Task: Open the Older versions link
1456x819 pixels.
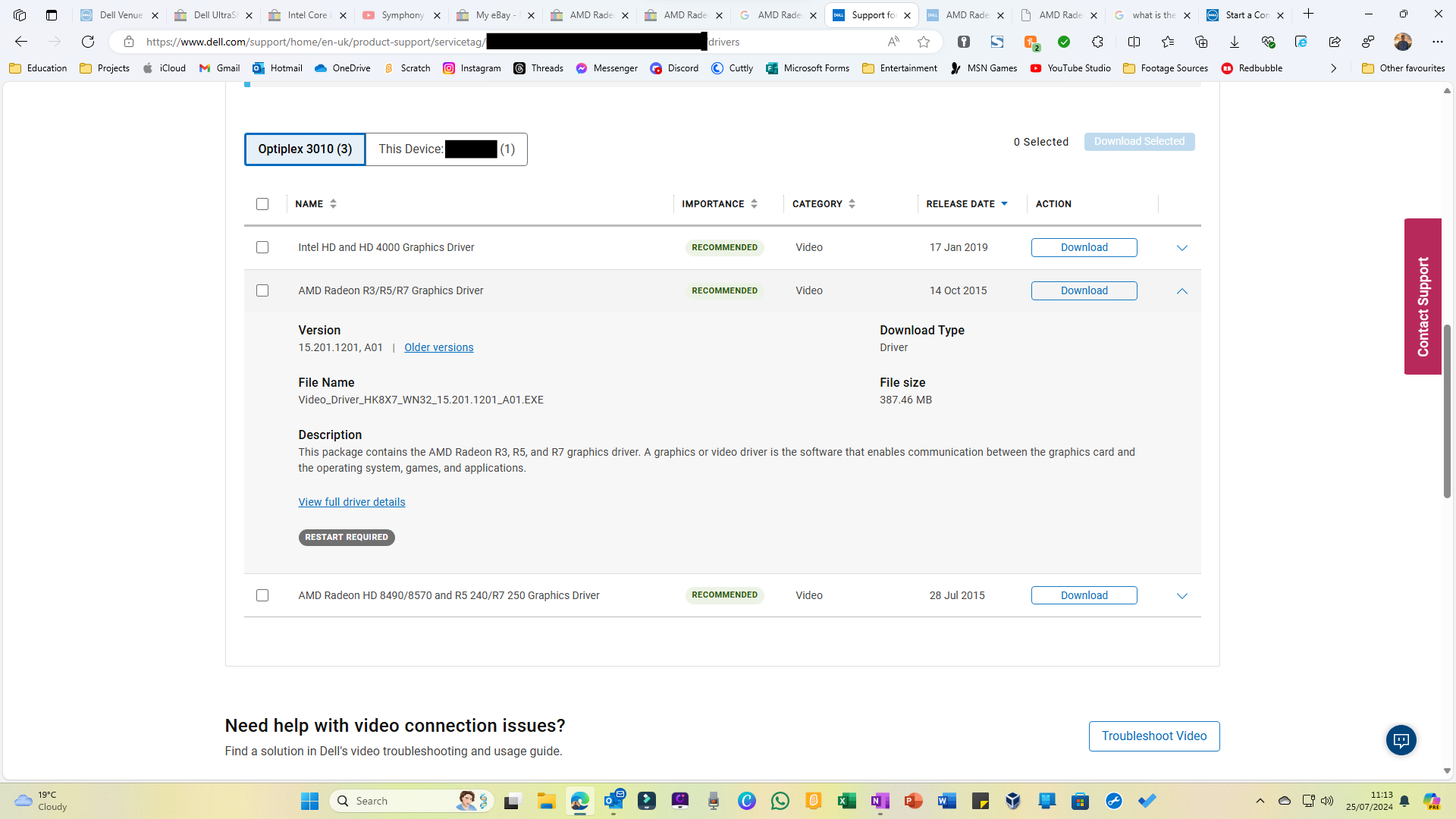Action: (x=438, y=347)
